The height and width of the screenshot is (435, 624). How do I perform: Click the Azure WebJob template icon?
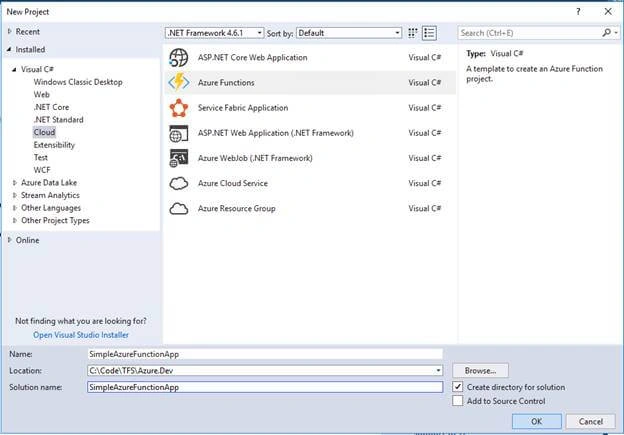coord(179,158)
